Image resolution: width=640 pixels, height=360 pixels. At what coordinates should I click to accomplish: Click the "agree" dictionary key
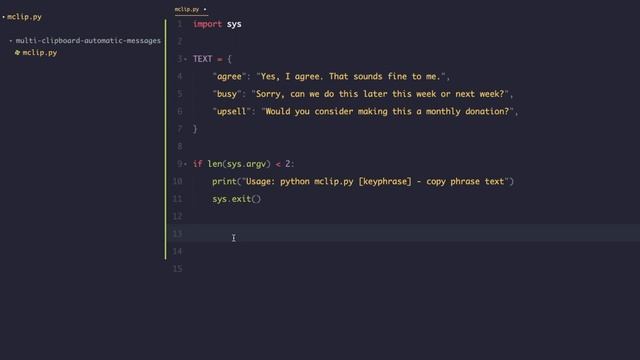(x=229, y=76)
